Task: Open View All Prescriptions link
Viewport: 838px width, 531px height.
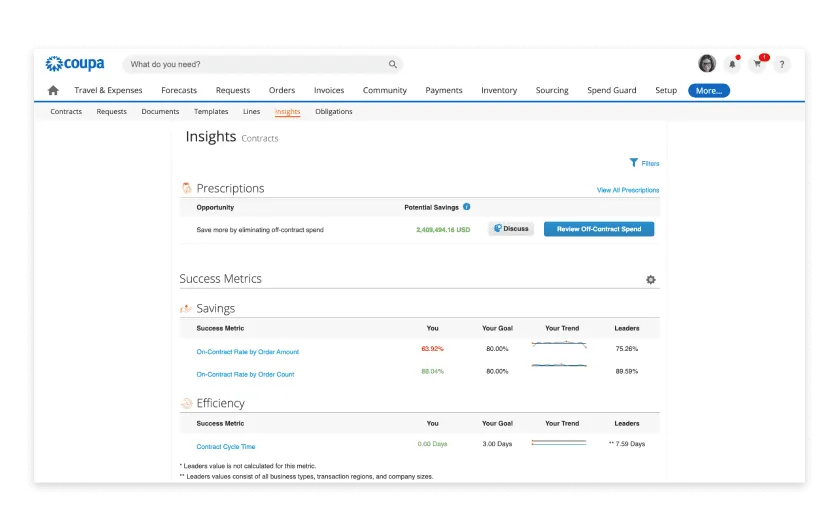Action: 628,190
